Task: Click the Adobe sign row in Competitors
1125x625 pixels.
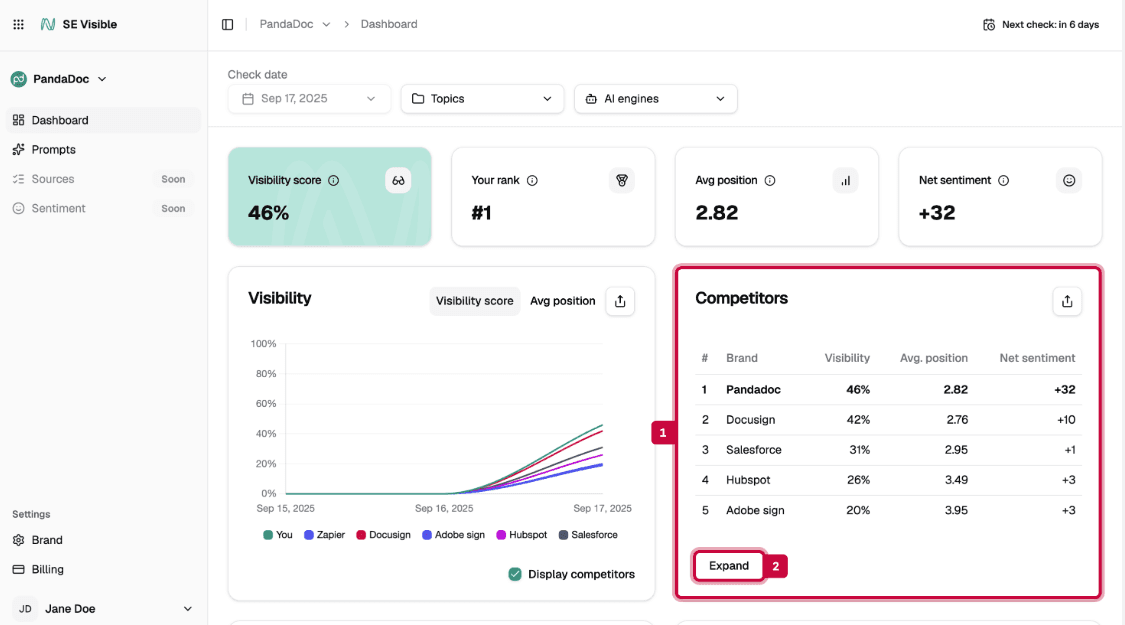Action: [x=888, y=510]
